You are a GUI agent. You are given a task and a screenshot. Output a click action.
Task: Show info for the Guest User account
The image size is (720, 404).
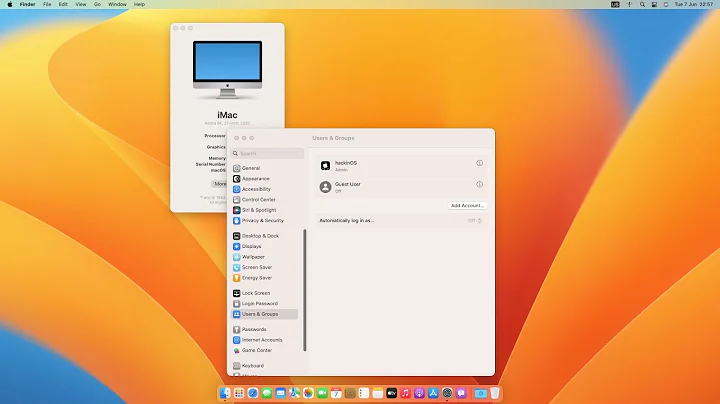(479, 184)
